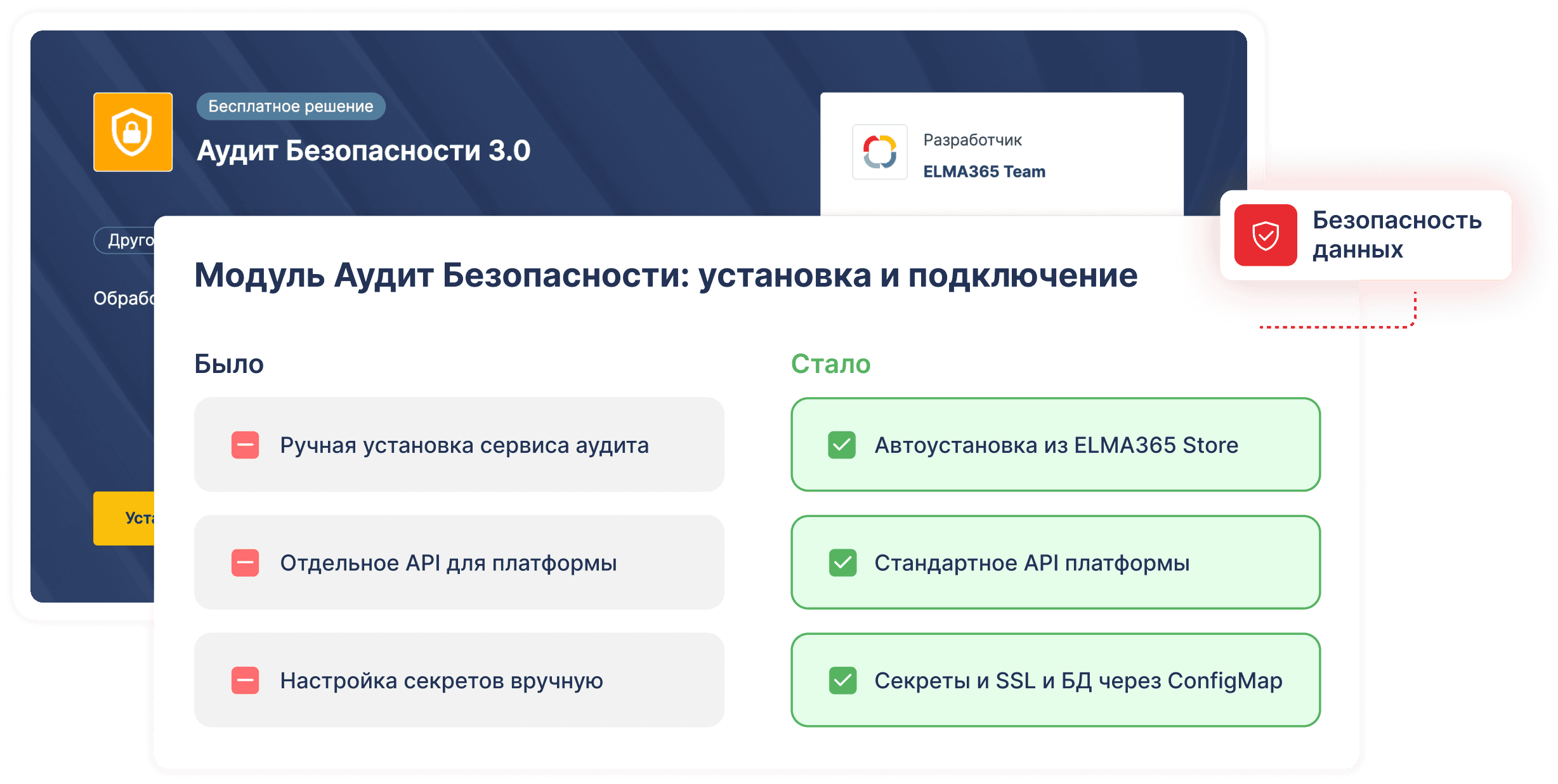Click the minus icon beside Отдельное API для платформы

245,563
